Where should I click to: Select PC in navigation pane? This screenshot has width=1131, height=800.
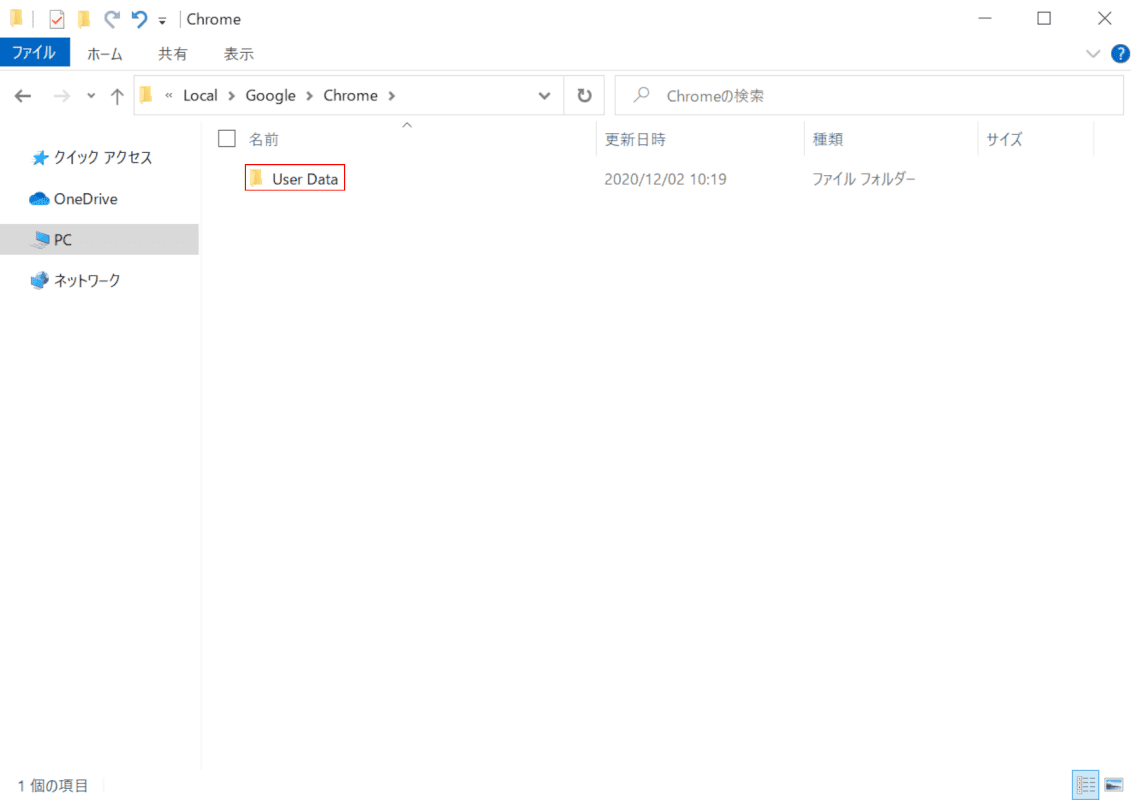point(100,239)
